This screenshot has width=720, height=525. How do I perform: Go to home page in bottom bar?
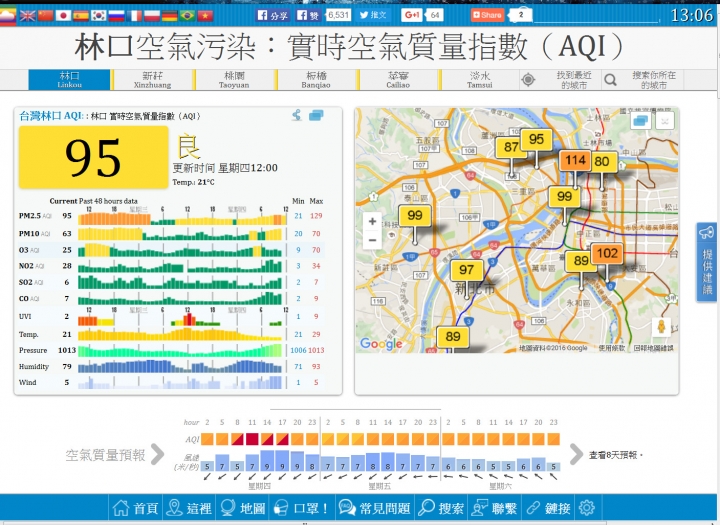[135, 508]
